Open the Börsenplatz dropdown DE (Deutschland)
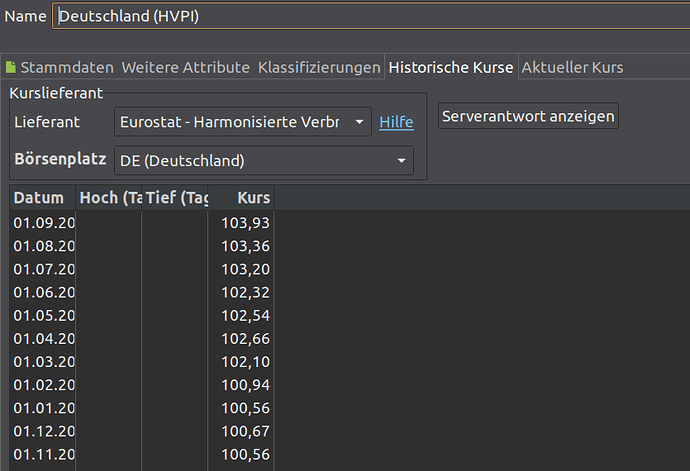This screenshot has width=690, height=471. [x=264, y=161]
